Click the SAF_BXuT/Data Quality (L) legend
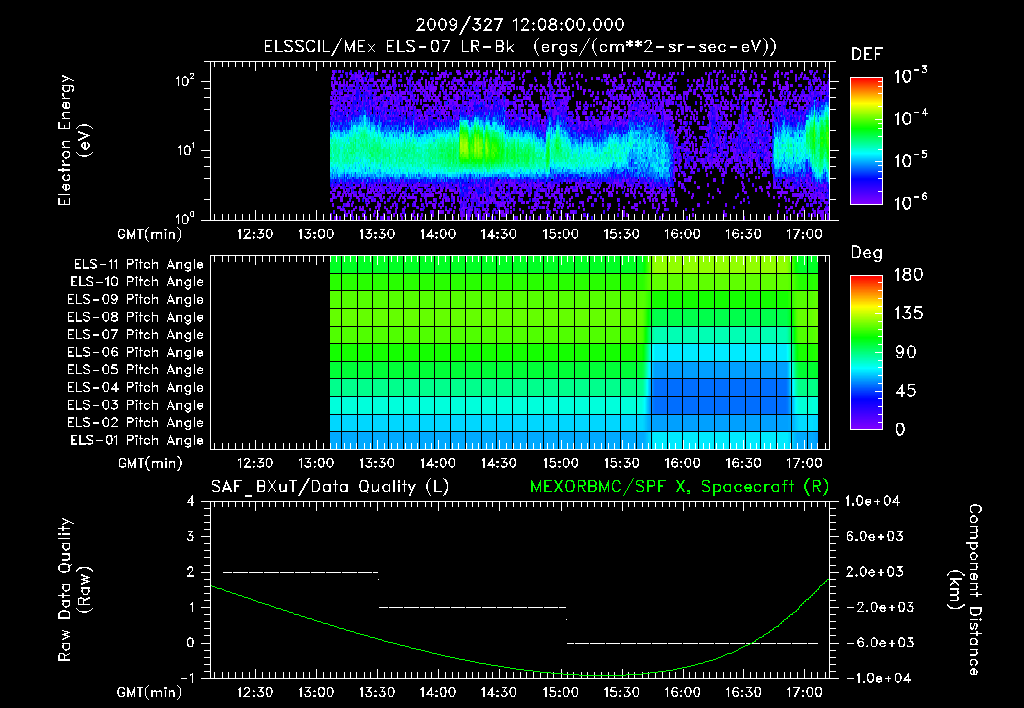The height and width of the screenshot is (708, 1024). click(330, 487)
